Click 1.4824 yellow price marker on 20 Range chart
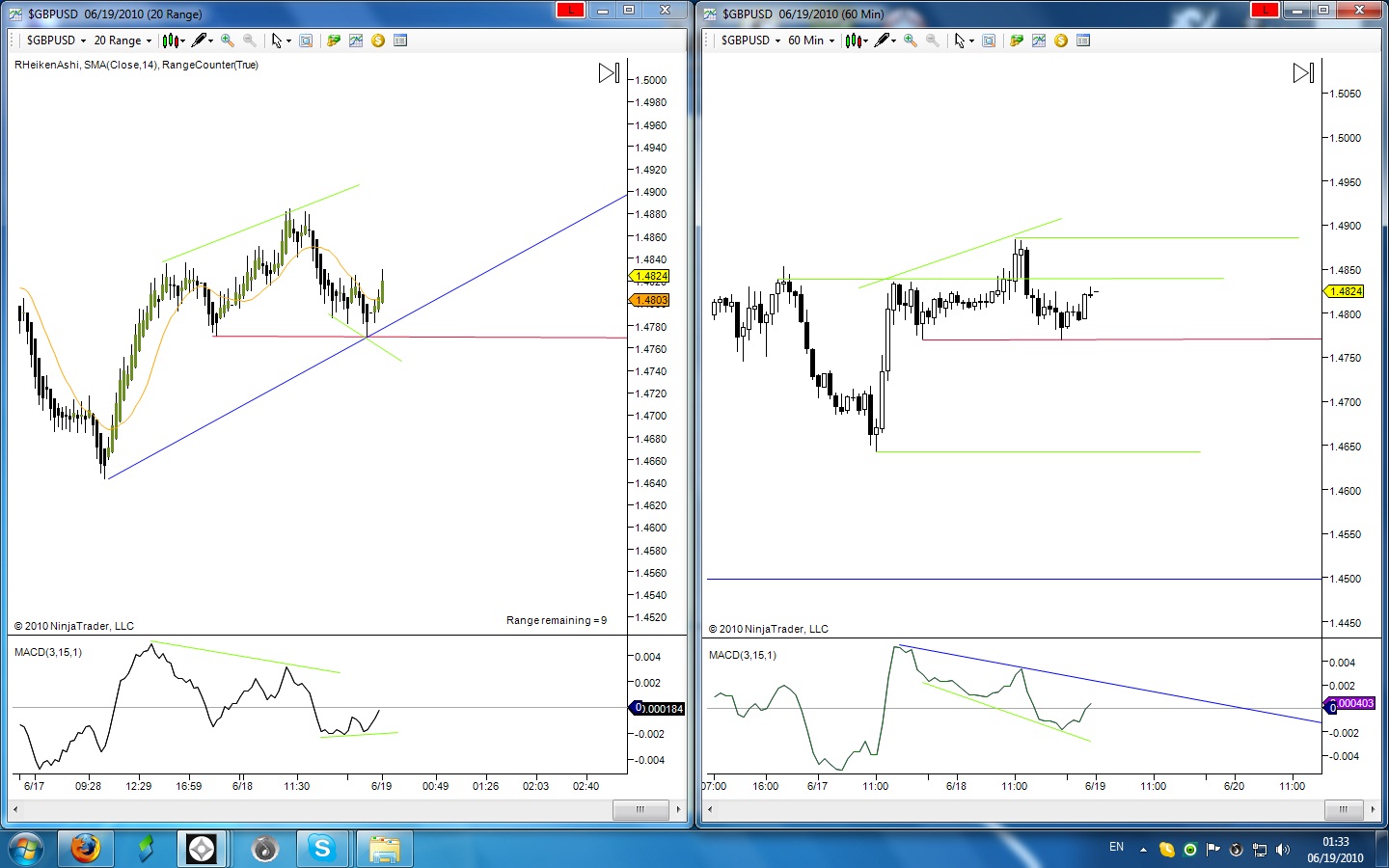The image size is (1389, 868). point(651,276)
